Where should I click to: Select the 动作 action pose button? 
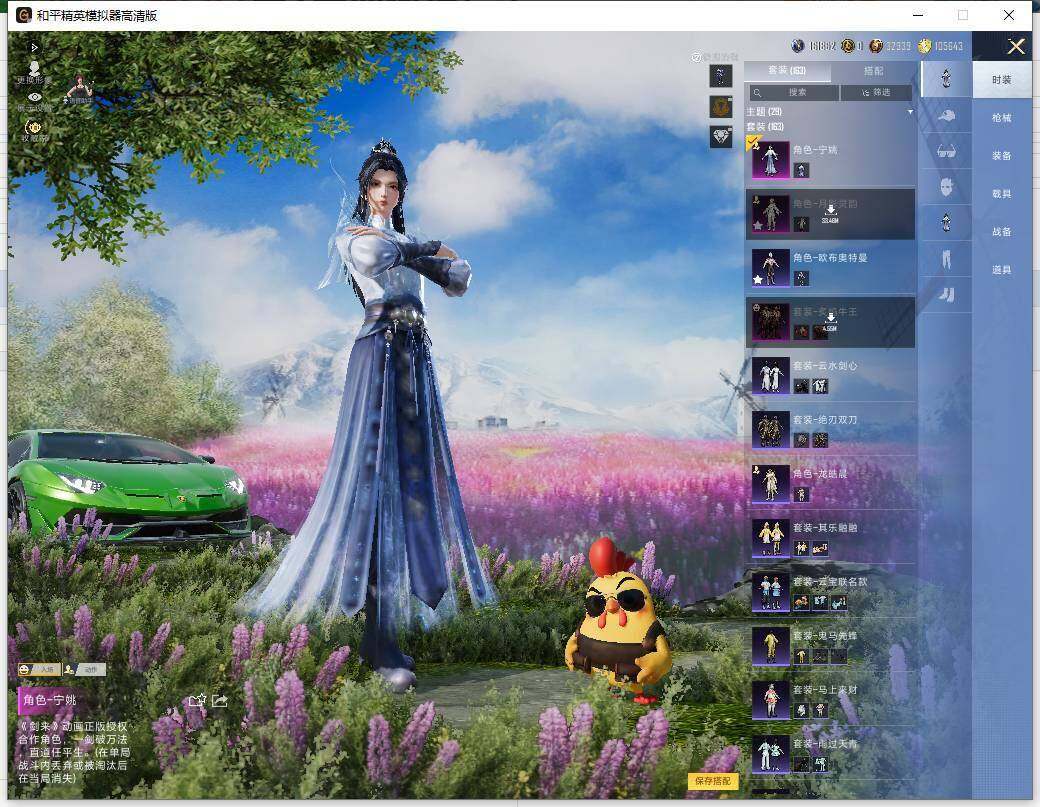pyautogui.click(x=84, y=670)
